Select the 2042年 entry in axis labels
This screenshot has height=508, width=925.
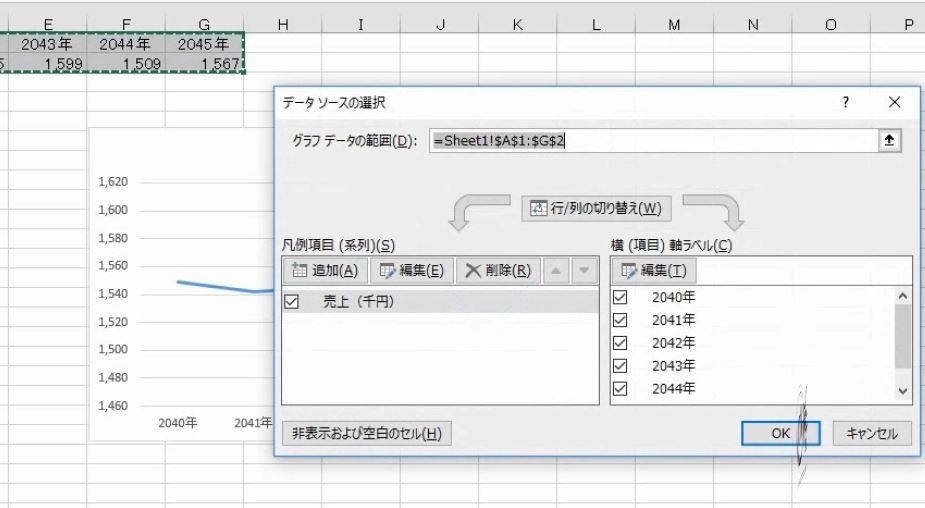point(673,343)
